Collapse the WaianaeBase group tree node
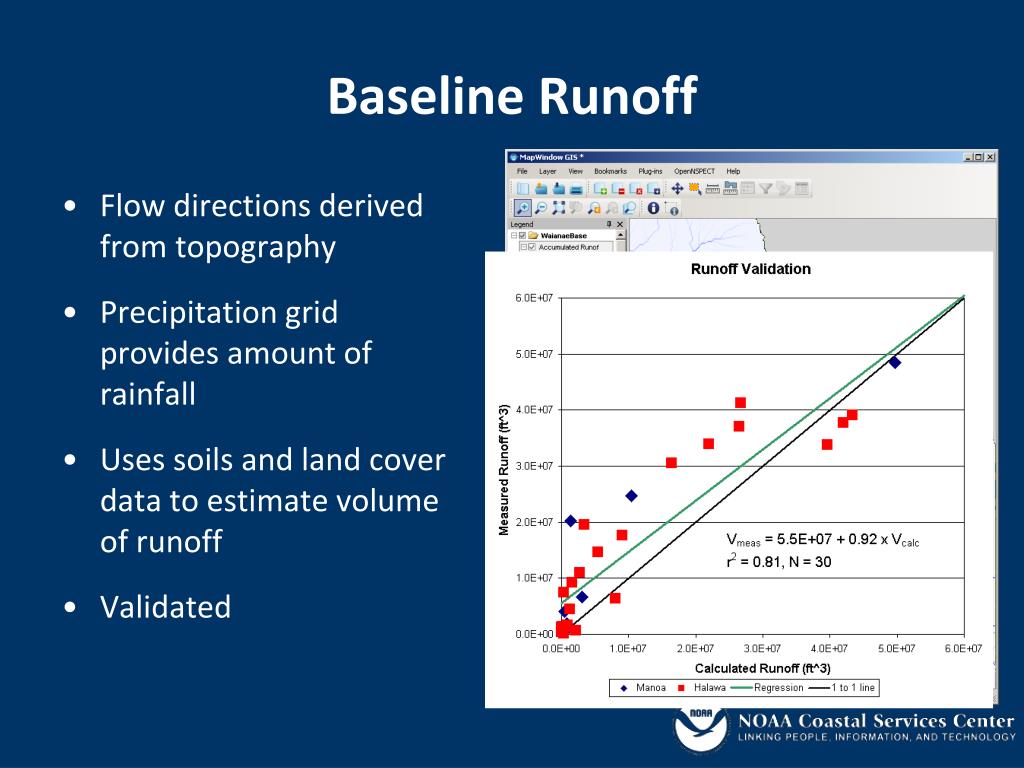Screen dimensions: 1024x768 point(513,236)
